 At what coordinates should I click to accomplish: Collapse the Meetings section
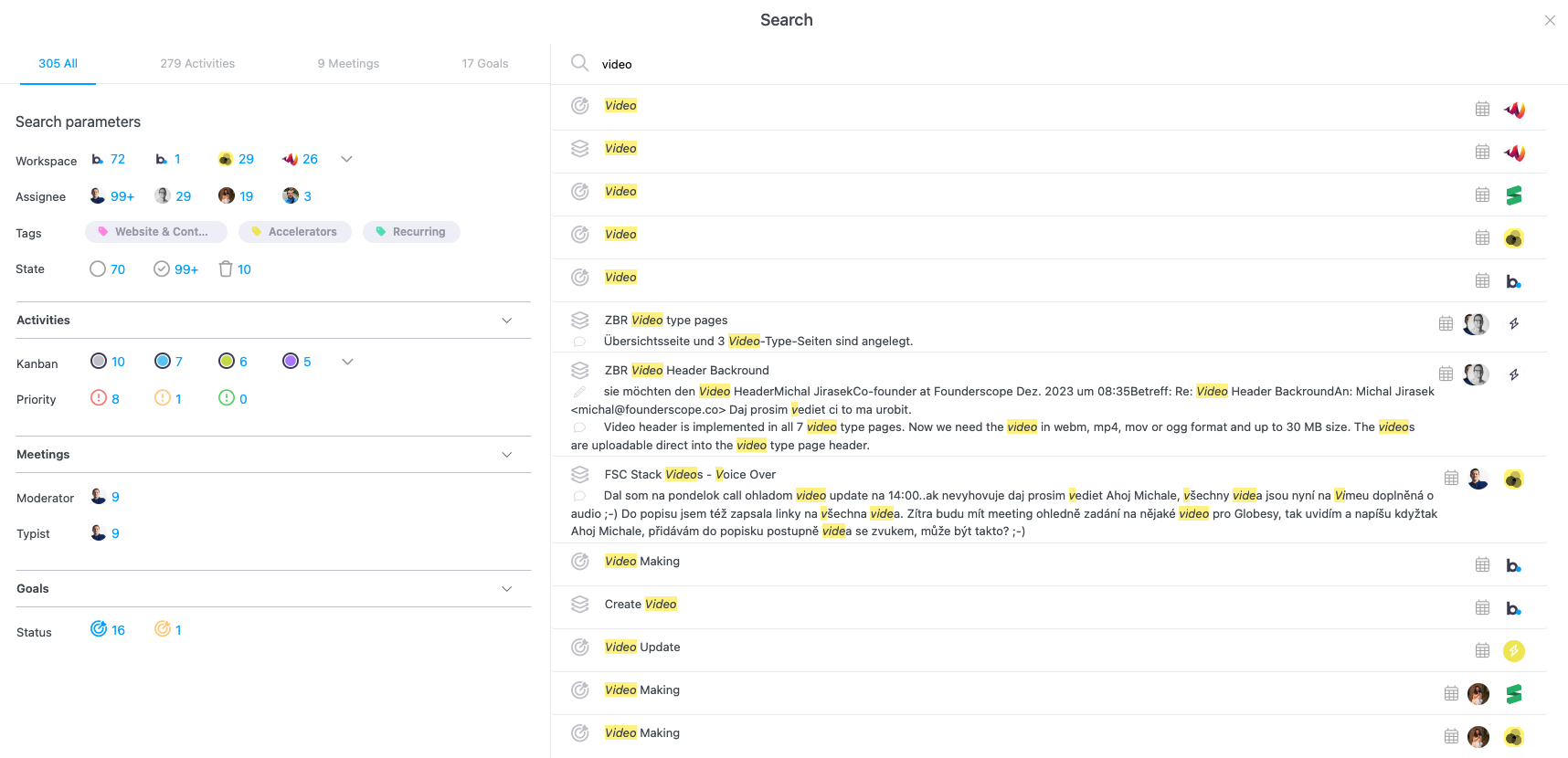(507, 455)
